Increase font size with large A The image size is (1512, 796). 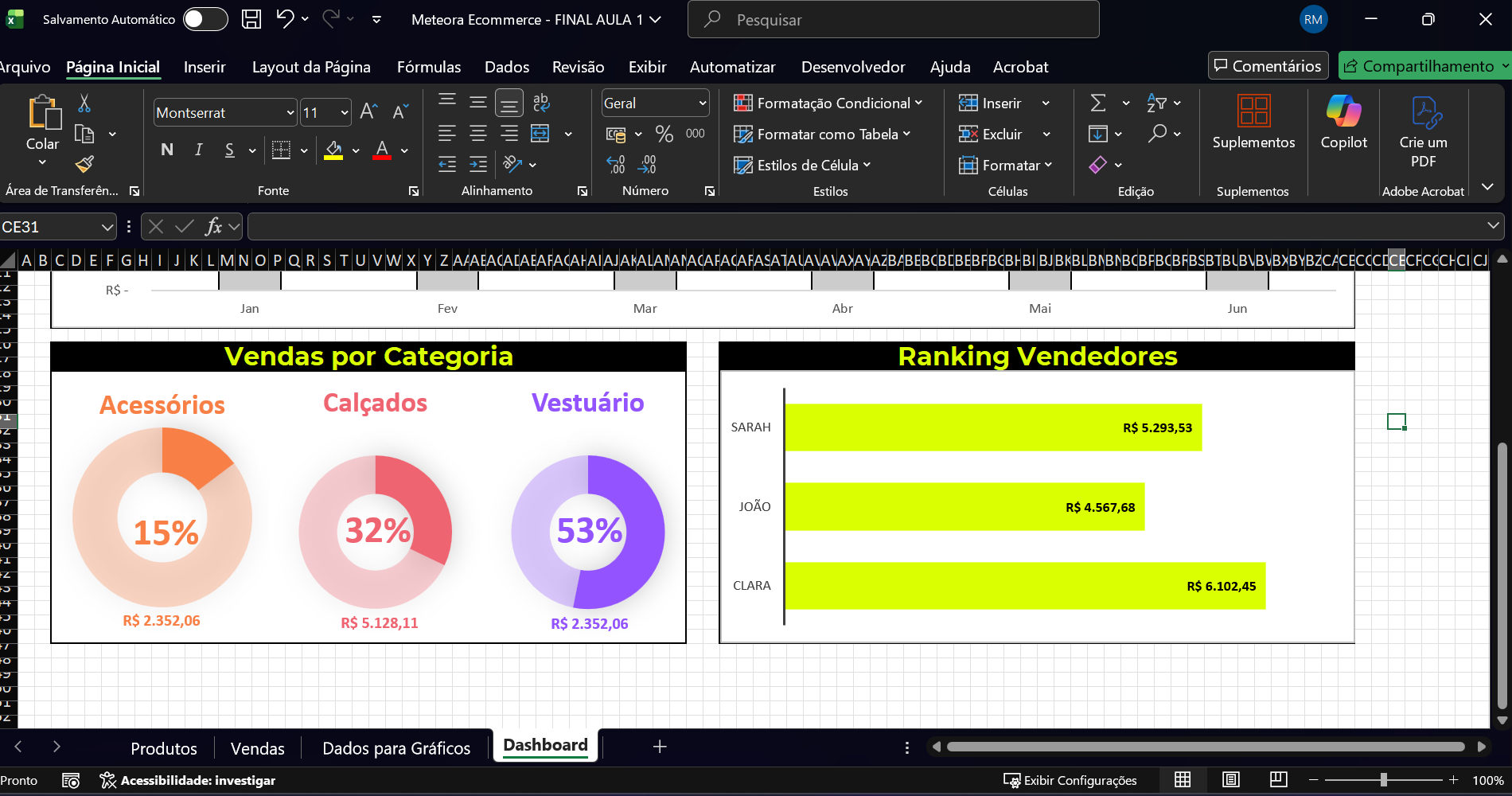[368, 111]
